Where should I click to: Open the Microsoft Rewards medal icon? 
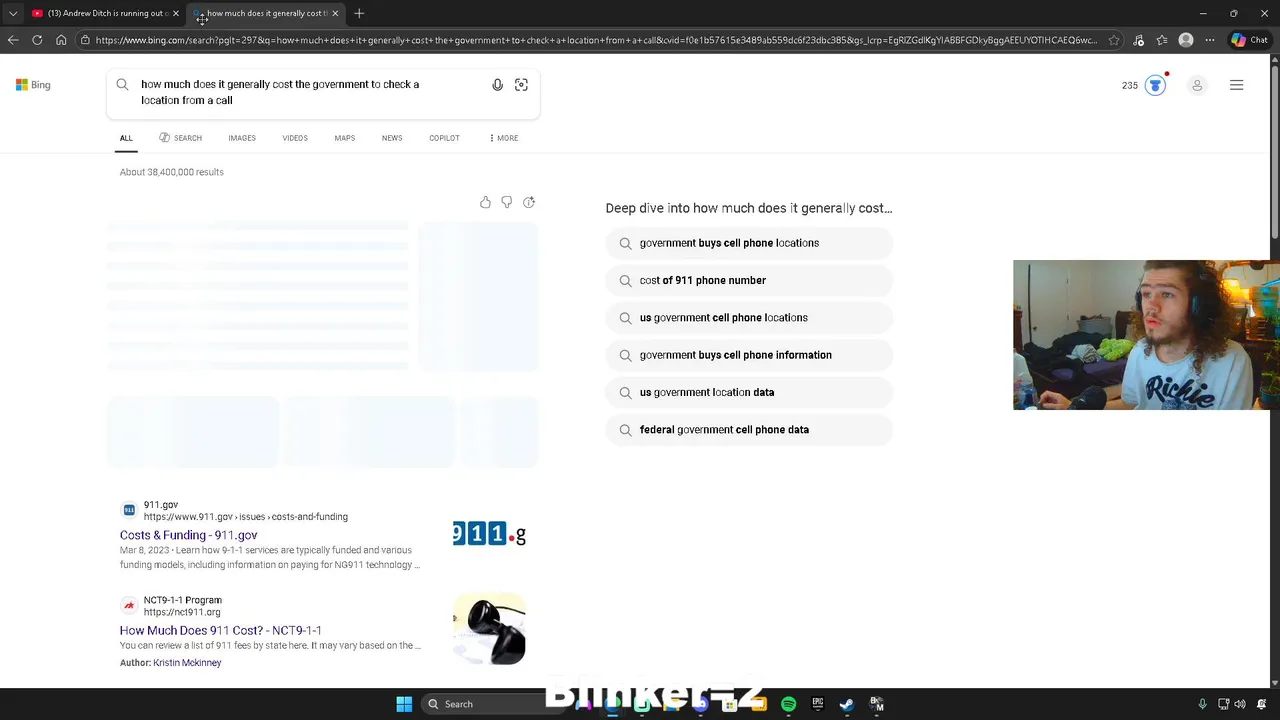tap(1155, 85)
